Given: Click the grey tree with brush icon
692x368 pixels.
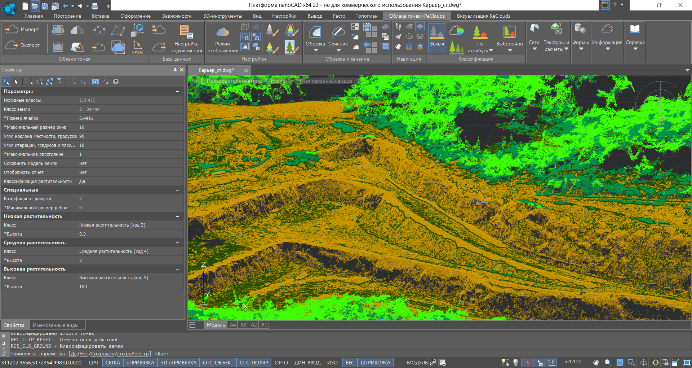Looking at the screenshot, I should 272,30.
